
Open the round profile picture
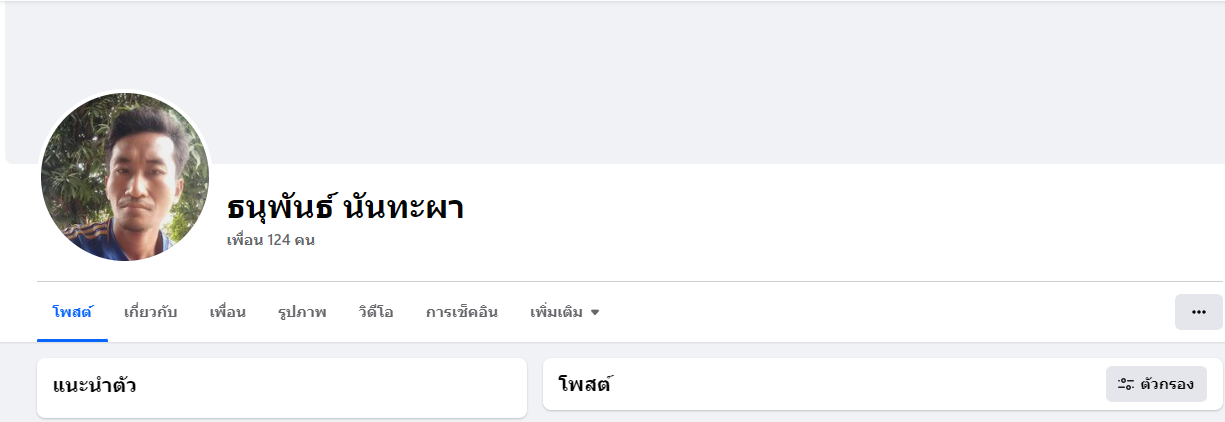pos(125,177)
